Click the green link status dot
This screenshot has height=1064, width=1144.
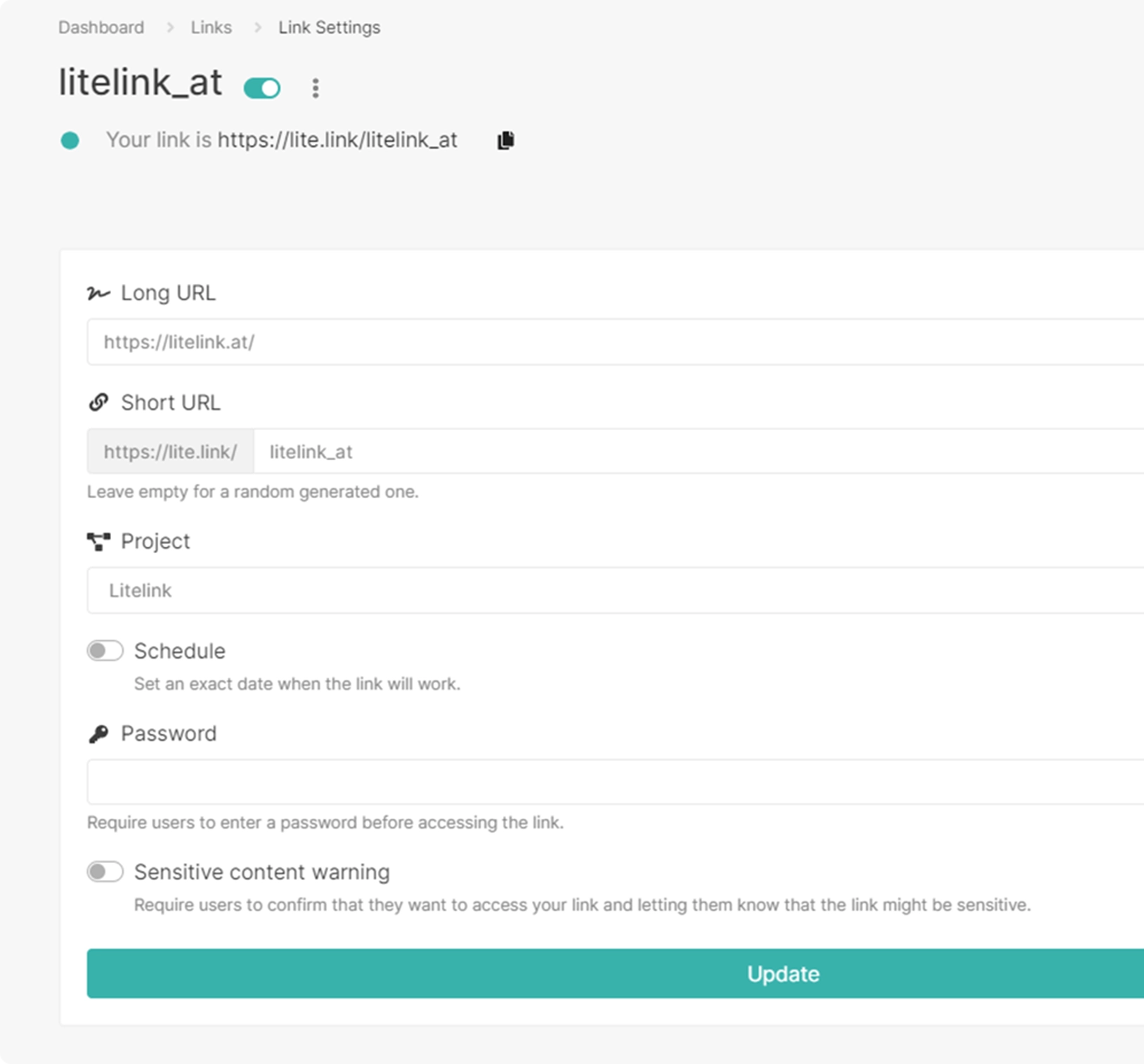(x=70, y=141)
